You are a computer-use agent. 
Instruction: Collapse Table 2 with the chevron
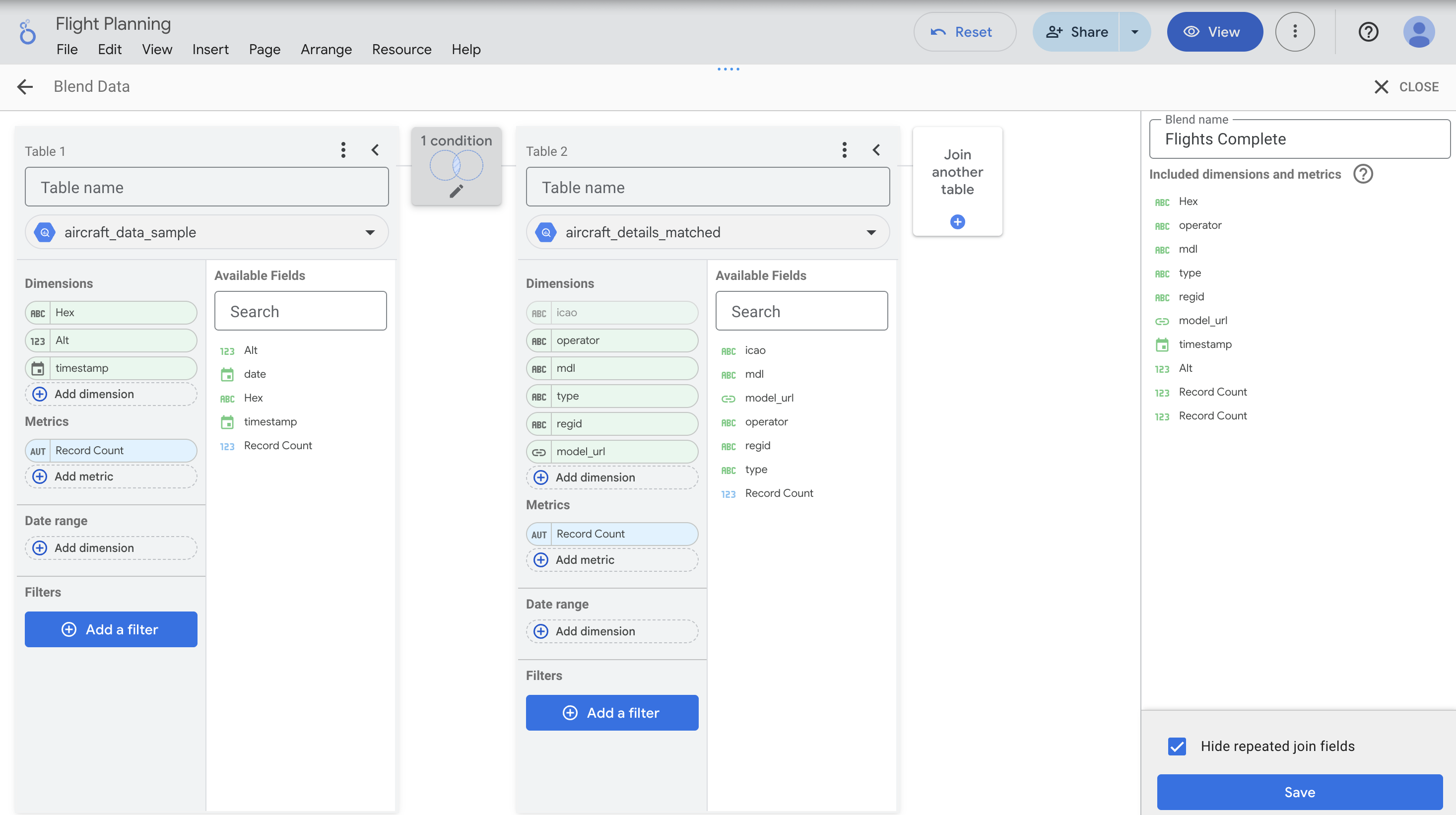[x=876, y=150]
